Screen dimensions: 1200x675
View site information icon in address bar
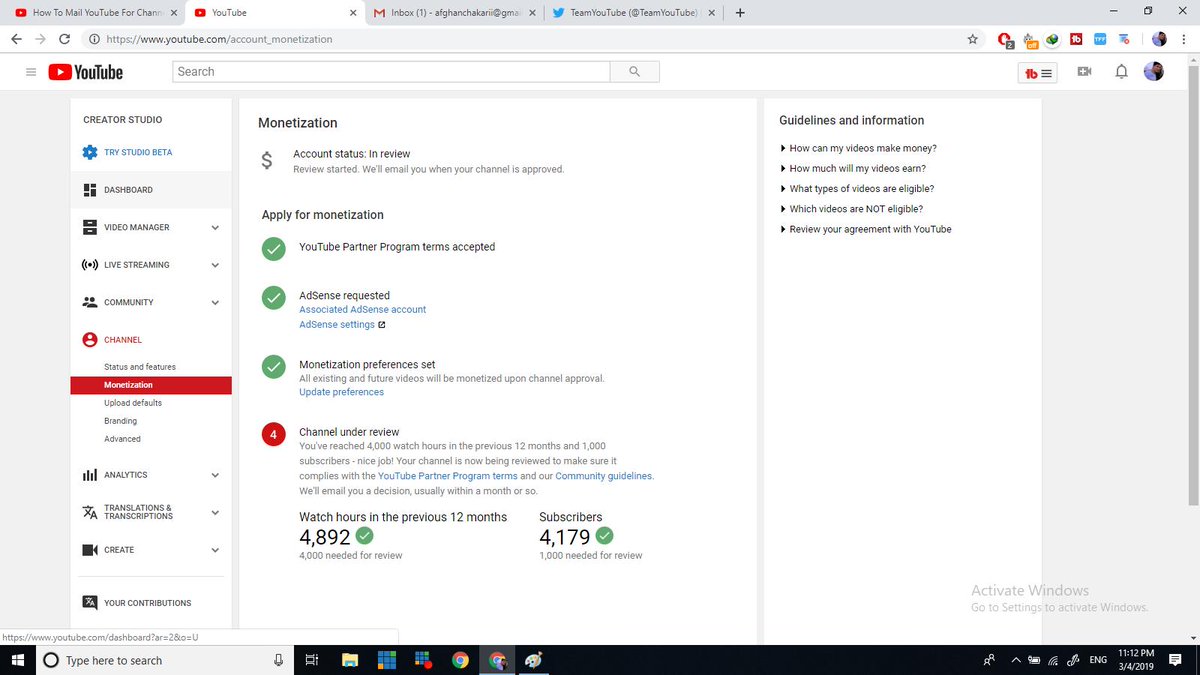click(94, 39)
